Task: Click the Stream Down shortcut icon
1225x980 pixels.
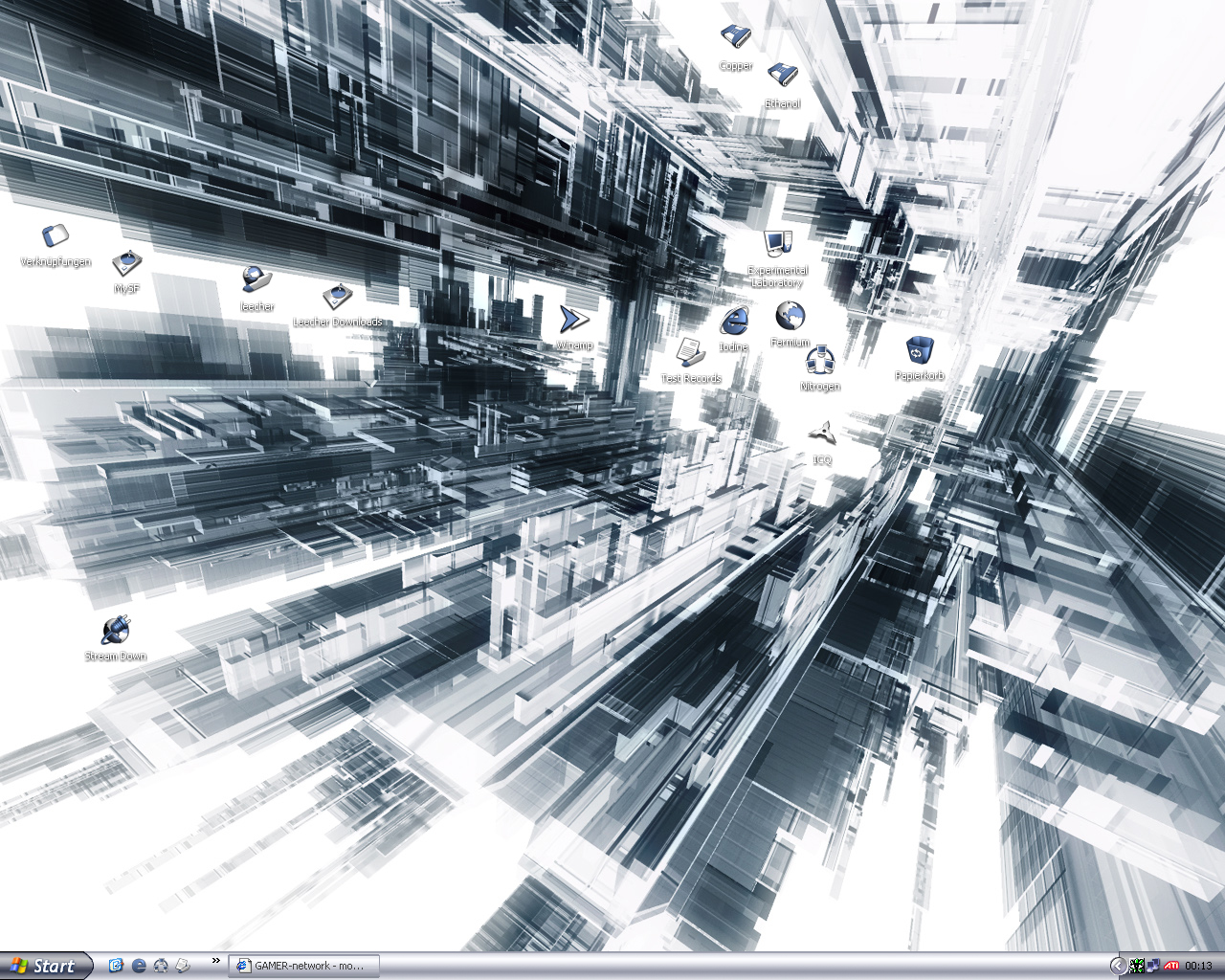Action: click(x=116, y=630)
